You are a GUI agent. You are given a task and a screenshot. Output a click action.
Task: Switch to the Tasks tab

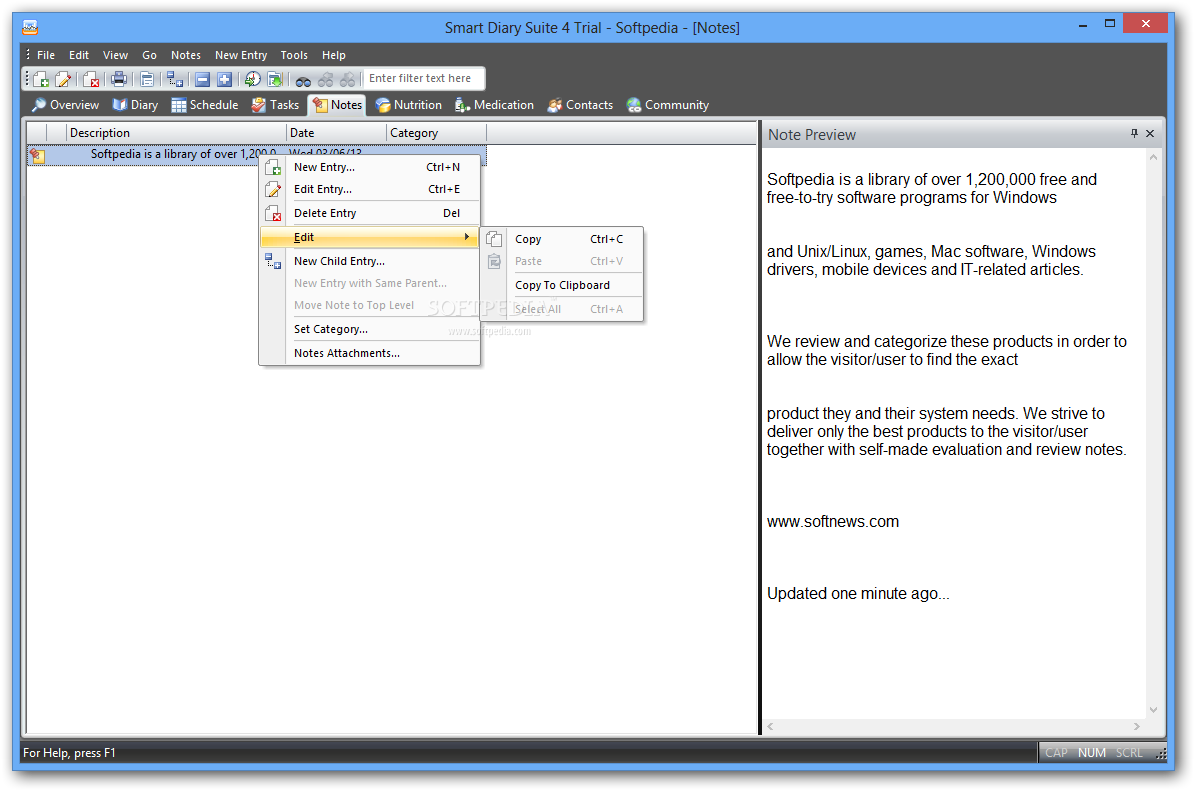tap(275, 105)
